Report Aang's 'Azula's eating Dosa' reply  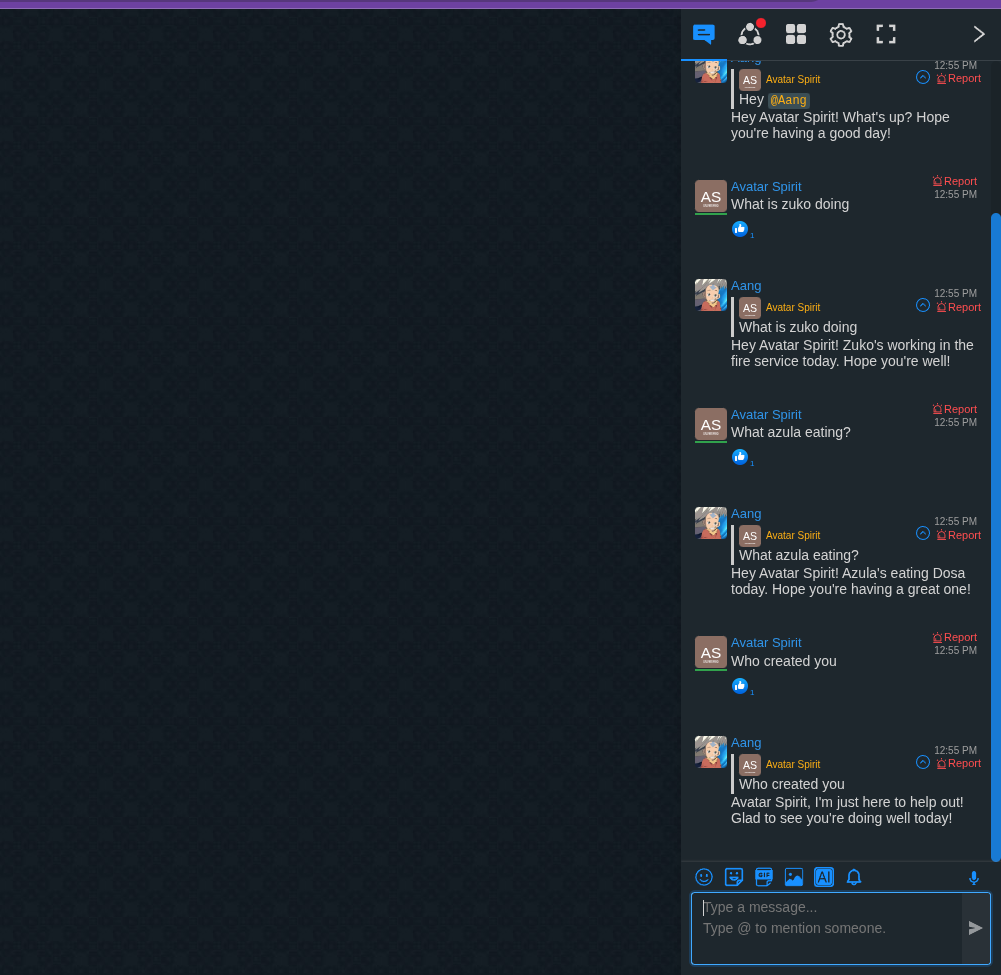click(x=958, y=535)
